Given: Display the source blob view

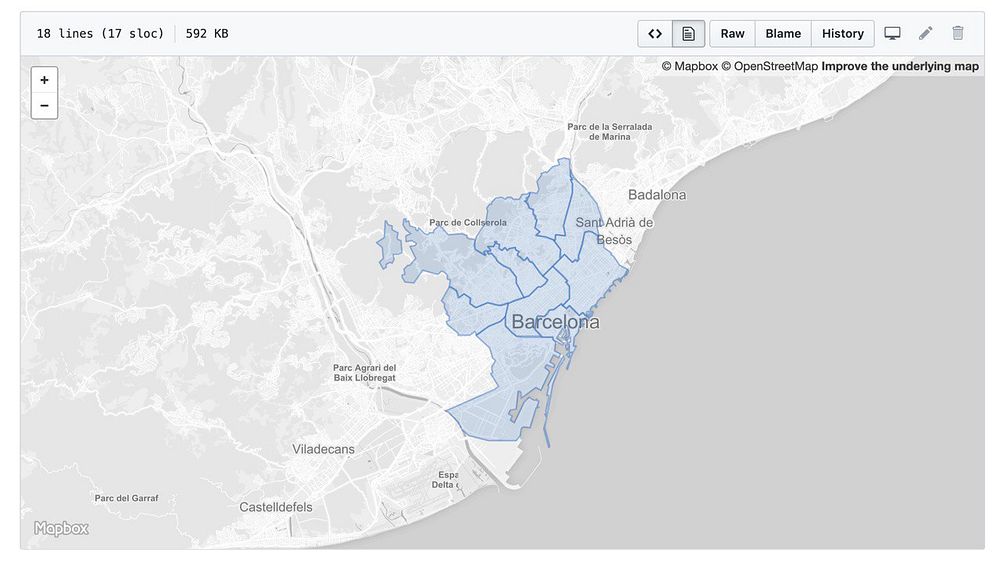Looking at the screenshot, I should pyautogui.click(x=655, y=34).
